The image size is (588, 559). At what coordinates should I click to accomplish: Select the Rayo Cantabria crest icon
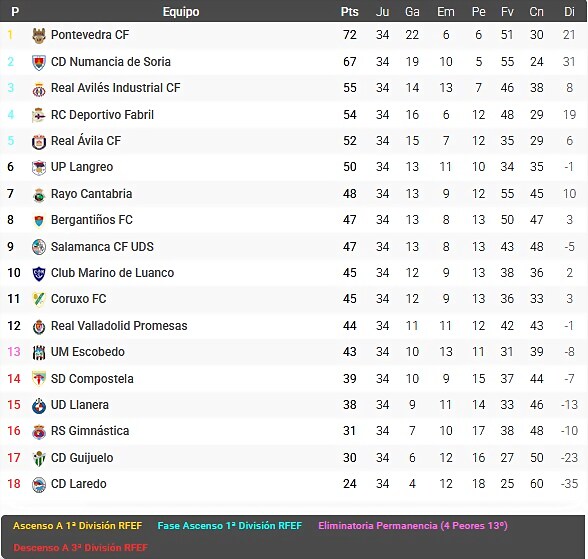point(39,194)
